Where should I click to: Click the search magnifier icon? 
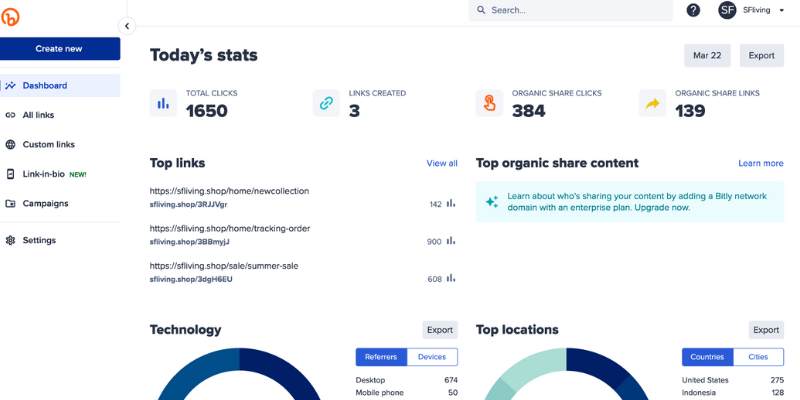481,10
